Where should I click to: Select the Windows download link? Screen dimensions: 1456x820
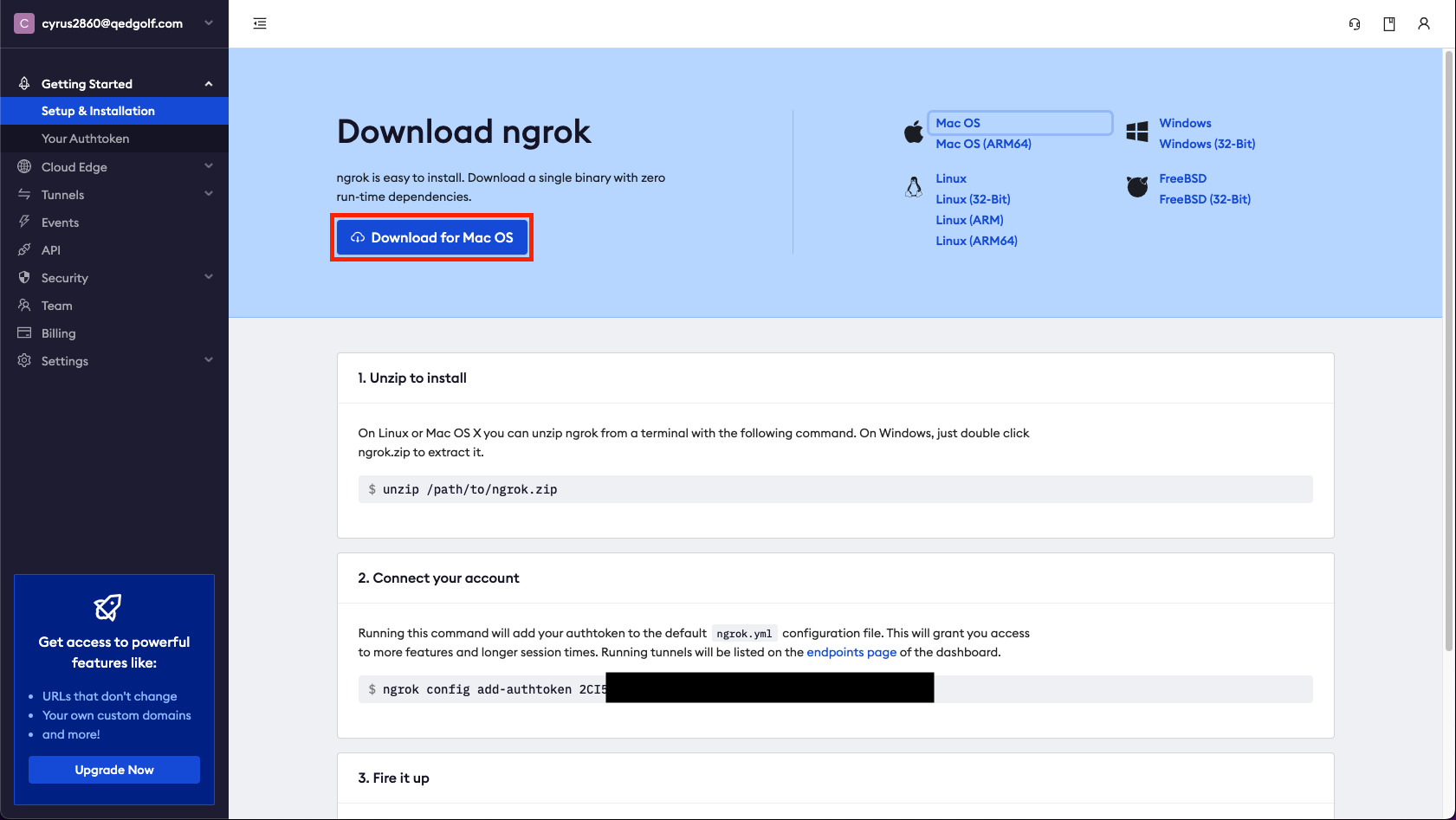click(x=1185, y=123)
